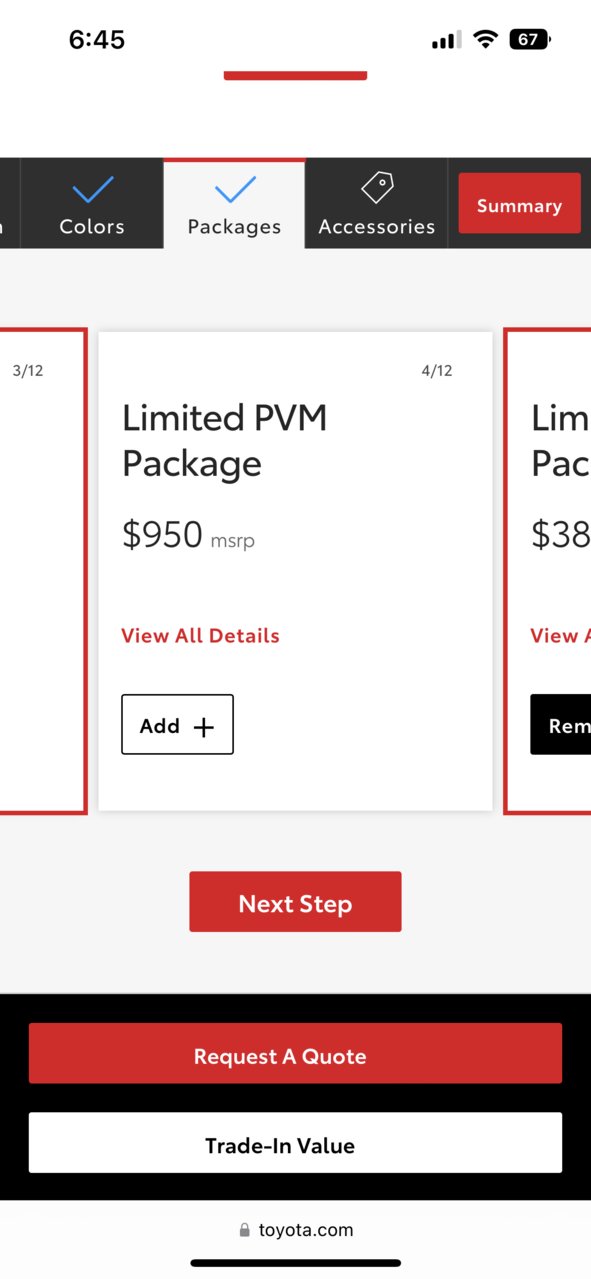The width and height of the screenshot is (591, 1279).
Task: Check Trade-In Value
Action: pyautogui.click(x=295, y=1143)
